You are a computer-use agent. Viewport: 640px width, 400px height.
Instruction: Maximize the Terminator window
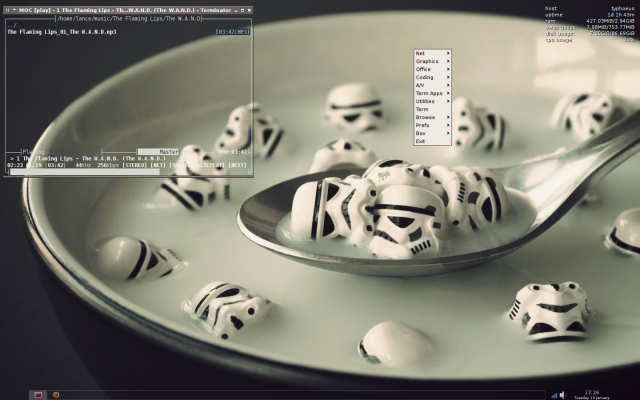(x=242, y=11)
